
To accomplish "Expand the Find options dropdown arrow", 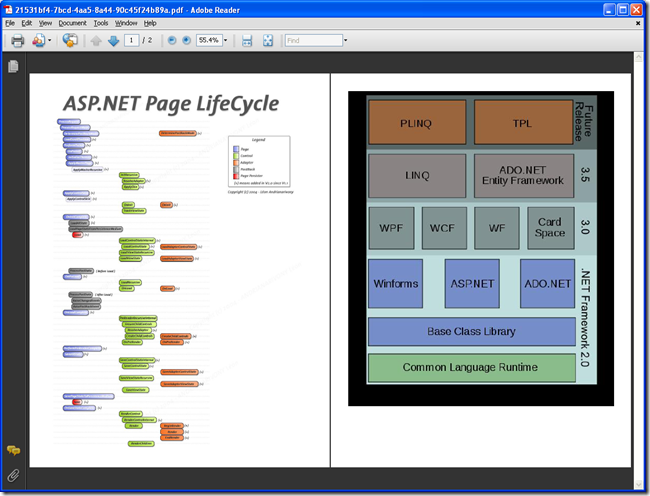I will pos(345,40).
